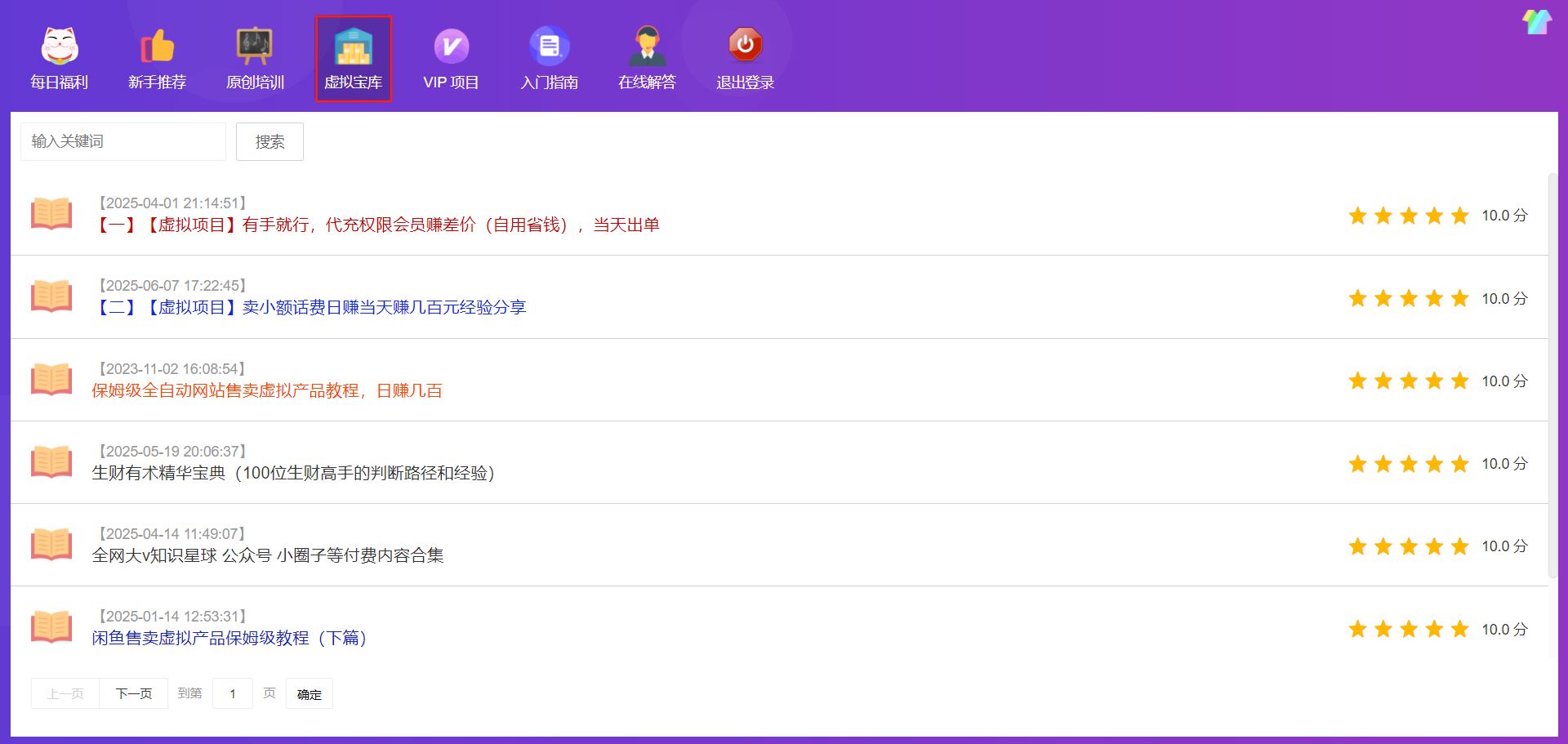This screenshot has height=744, width=1568.
Task: Click the first star on 卖小额话费 row
Action: pos(1357,298)
